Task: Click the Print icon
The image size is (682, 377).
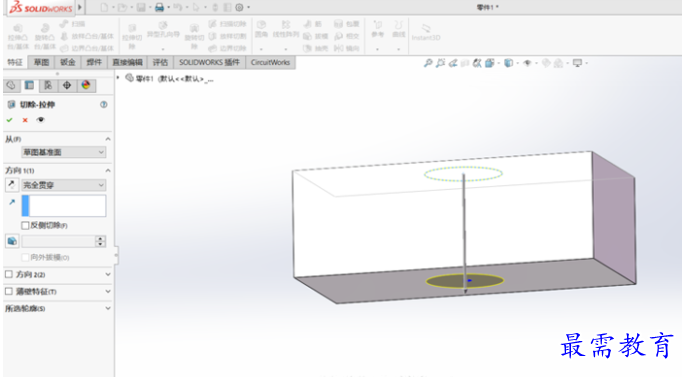Action: [x=159, y=7]
